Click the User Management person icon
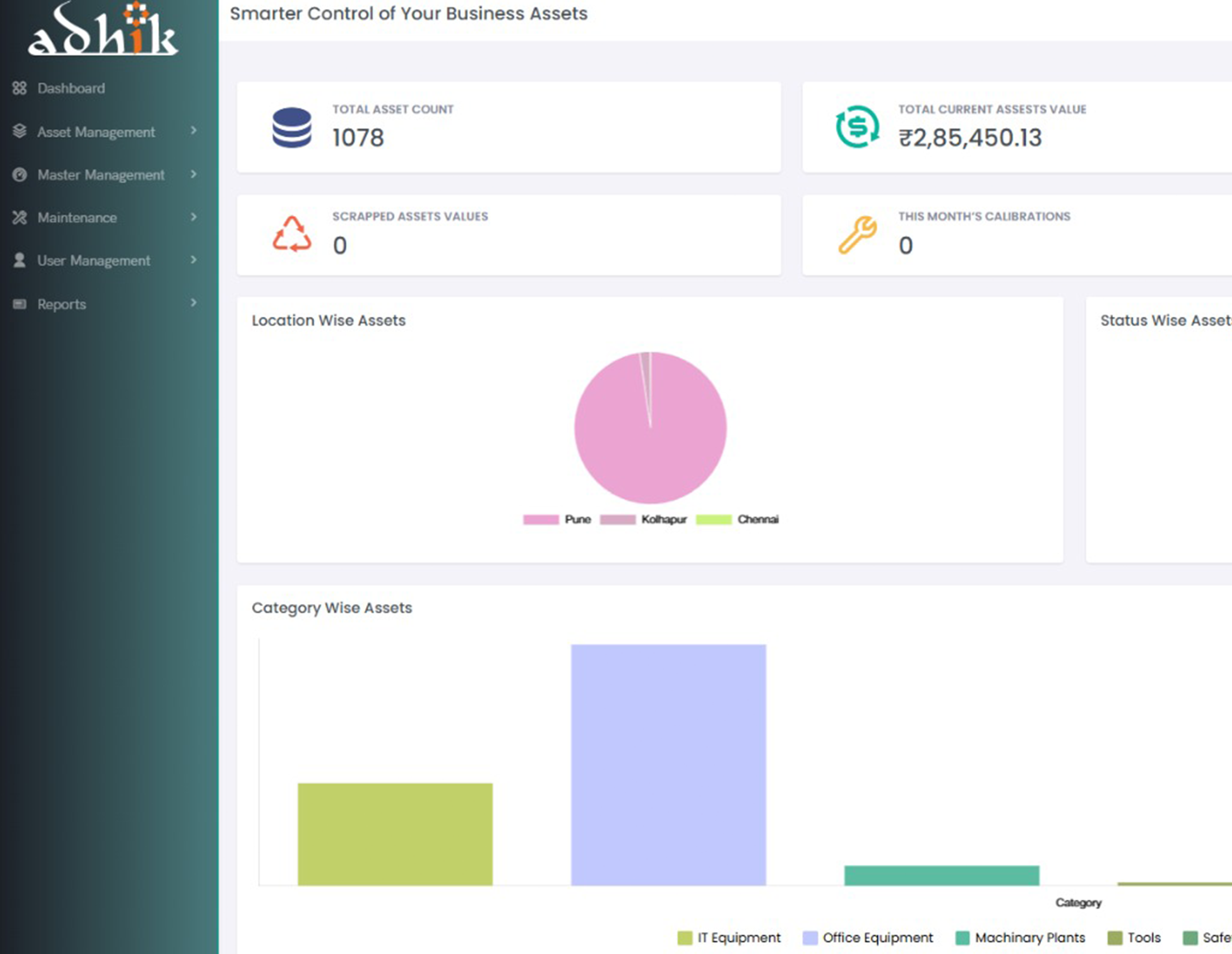Viewport: 1232px width, 954px height. coord(20,260)
